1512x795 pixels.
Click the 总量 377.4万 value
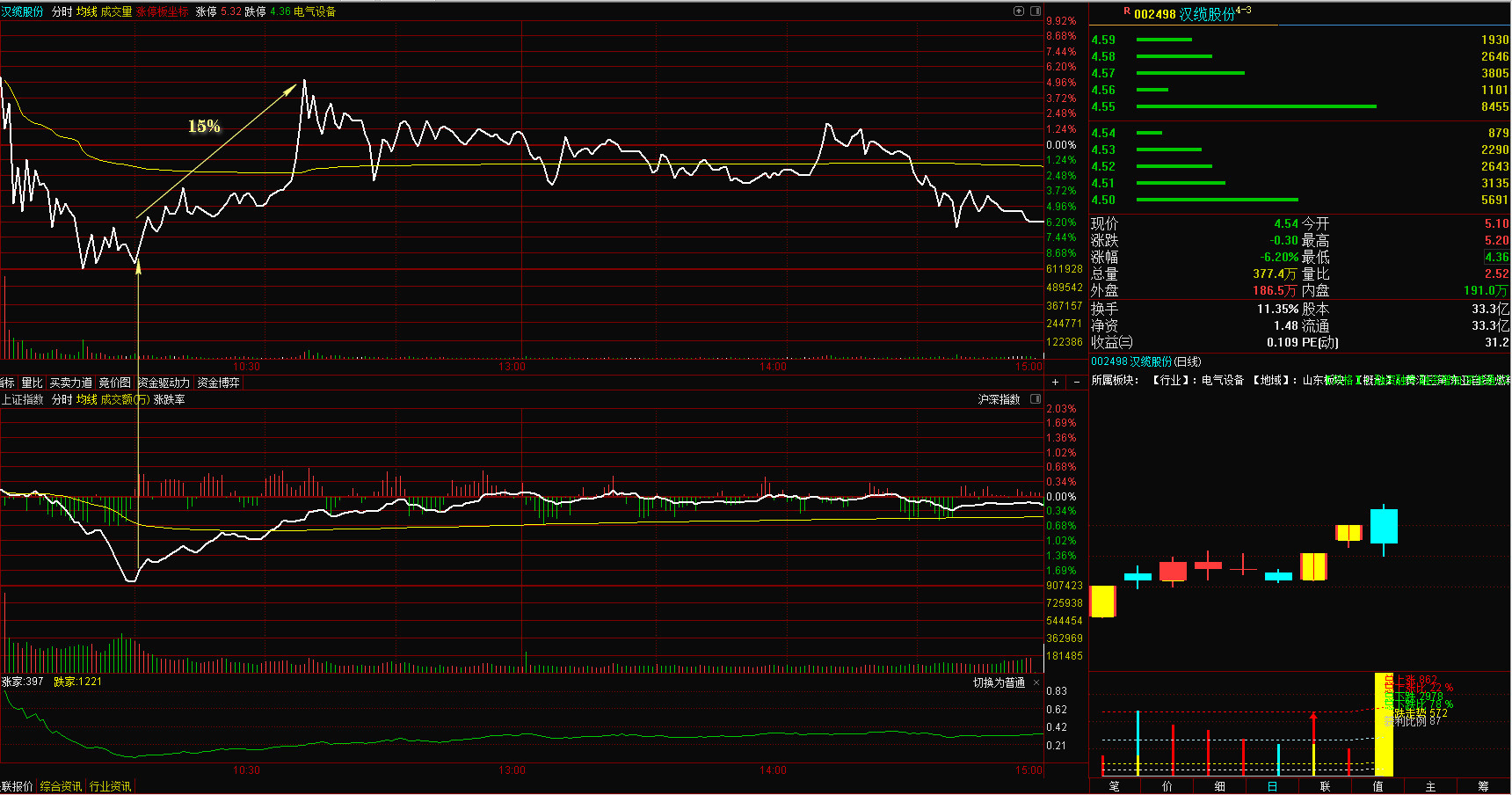point(1274,274)
